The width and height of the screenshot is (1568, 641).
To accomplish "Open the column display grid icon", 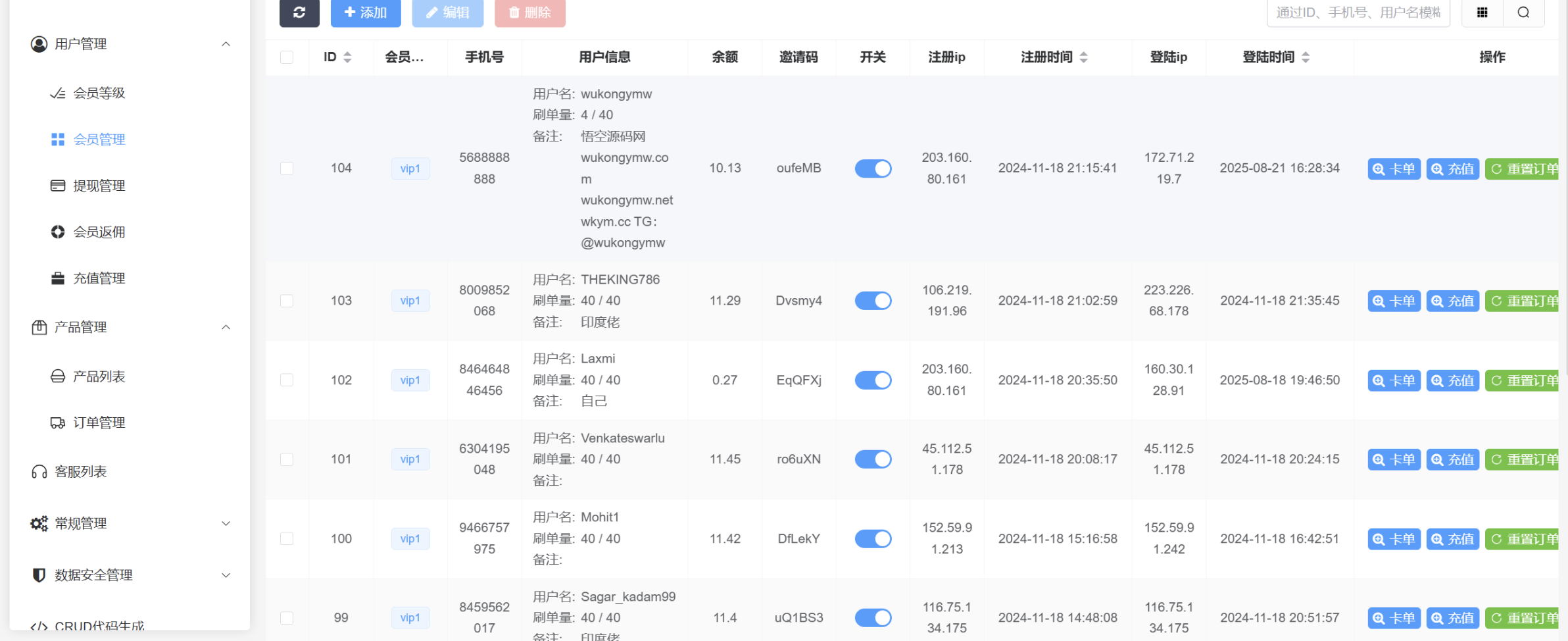I will (x=1482, y=13).
